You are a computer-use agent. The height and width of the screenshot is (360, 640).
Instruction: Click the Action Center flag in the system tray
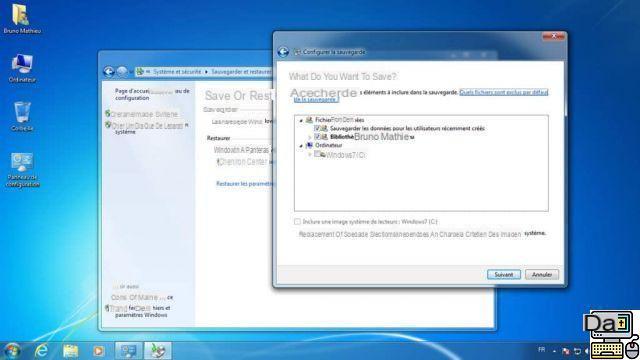(566, 351)
